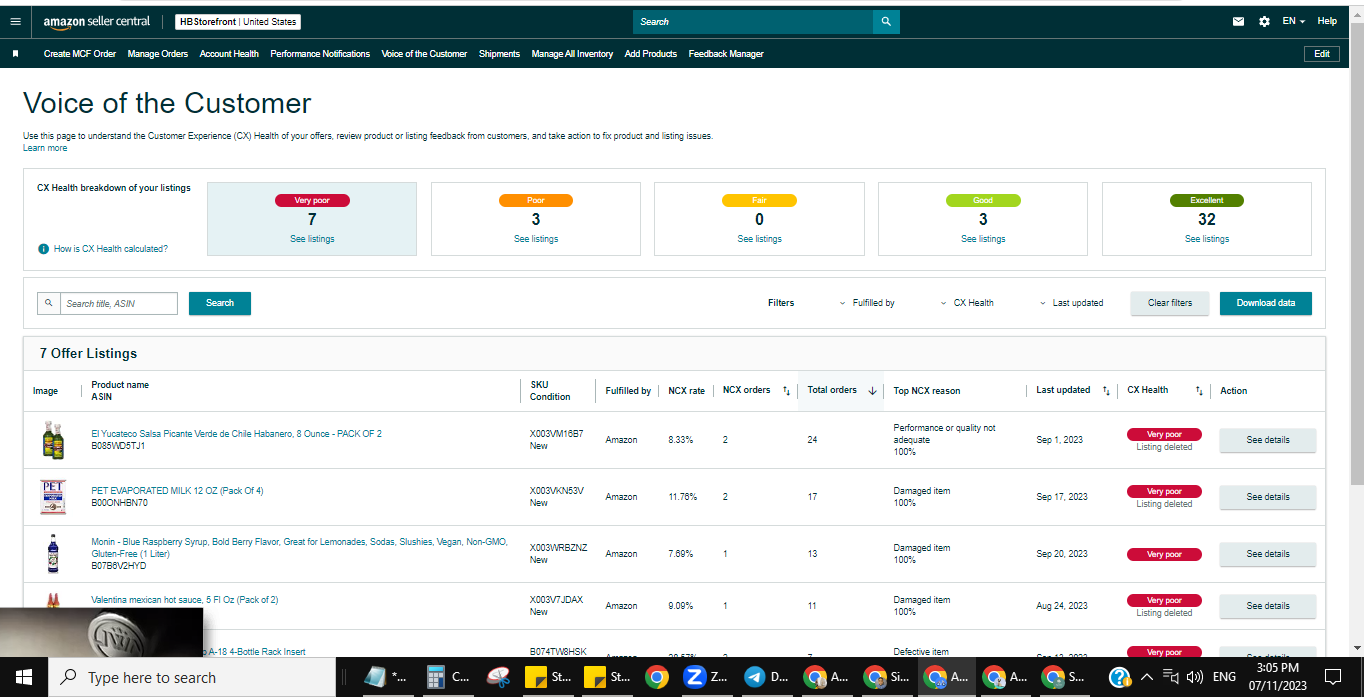This screenshot has width=1364, height=697.
Task: Click Clear filters
Action: click(1170, 303)
